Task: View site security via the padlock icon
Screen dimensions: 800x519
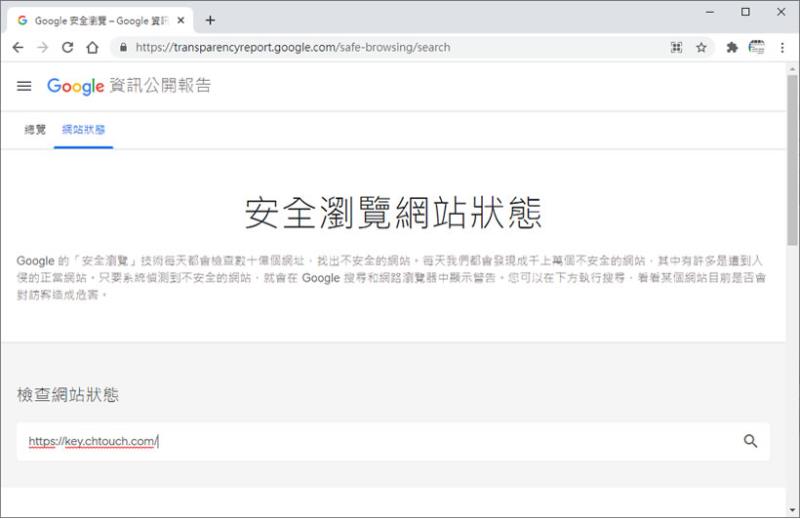Action: coord(123,47)
